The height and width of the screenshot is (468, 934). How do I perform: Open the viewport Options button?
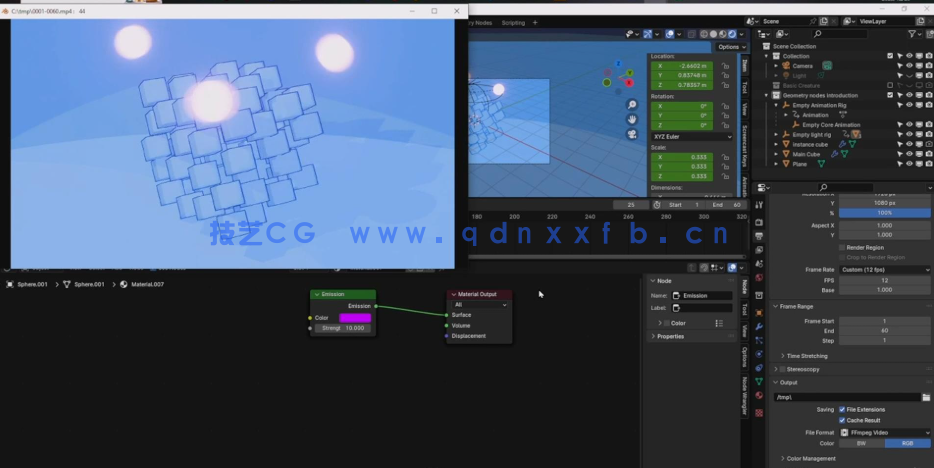[x=731, y=47]
